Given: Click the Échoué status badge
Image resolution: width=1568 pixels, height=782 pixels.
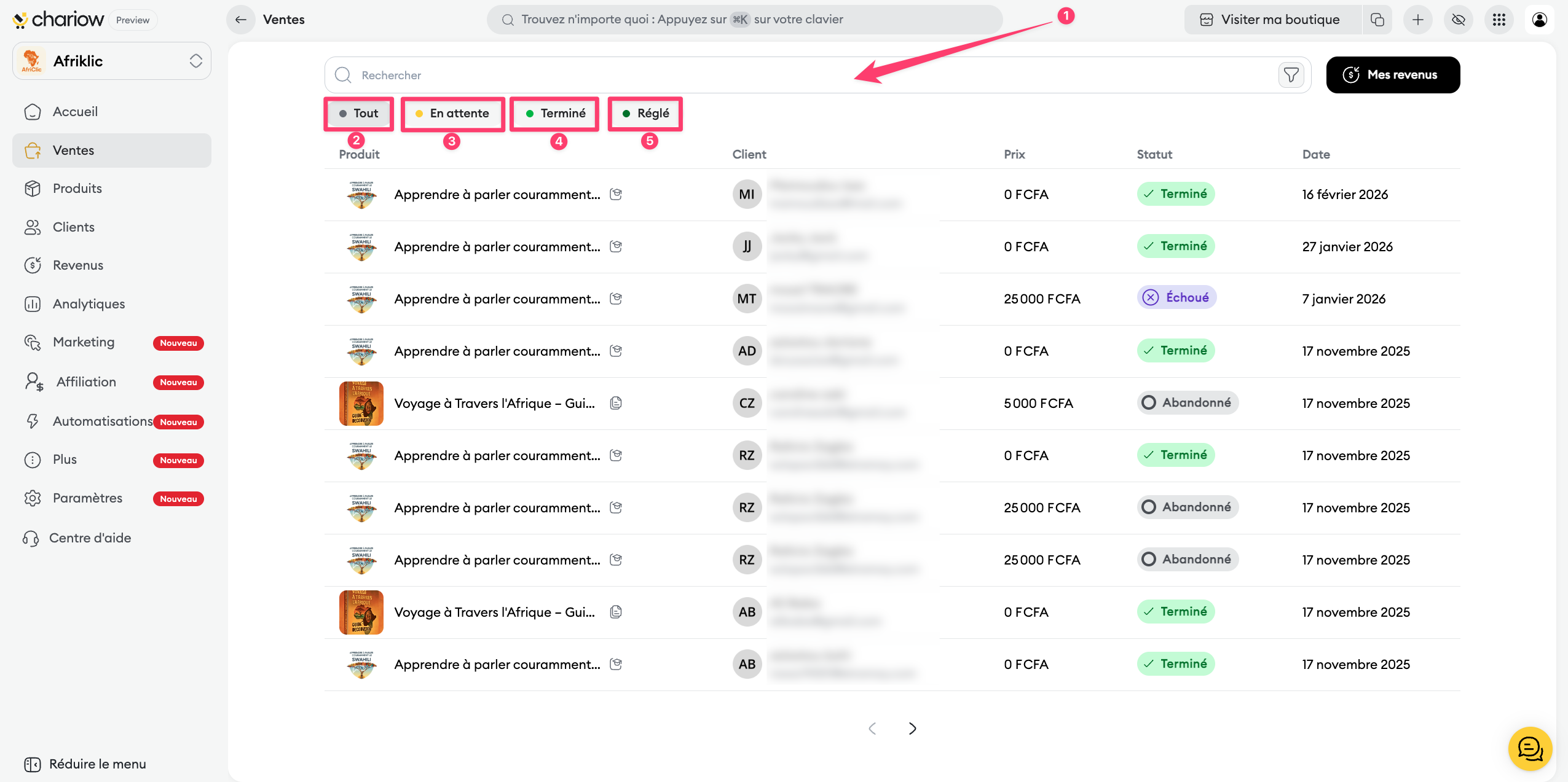Looking at the screenshot, I should pyautogui.click(x=1176, y=297).
